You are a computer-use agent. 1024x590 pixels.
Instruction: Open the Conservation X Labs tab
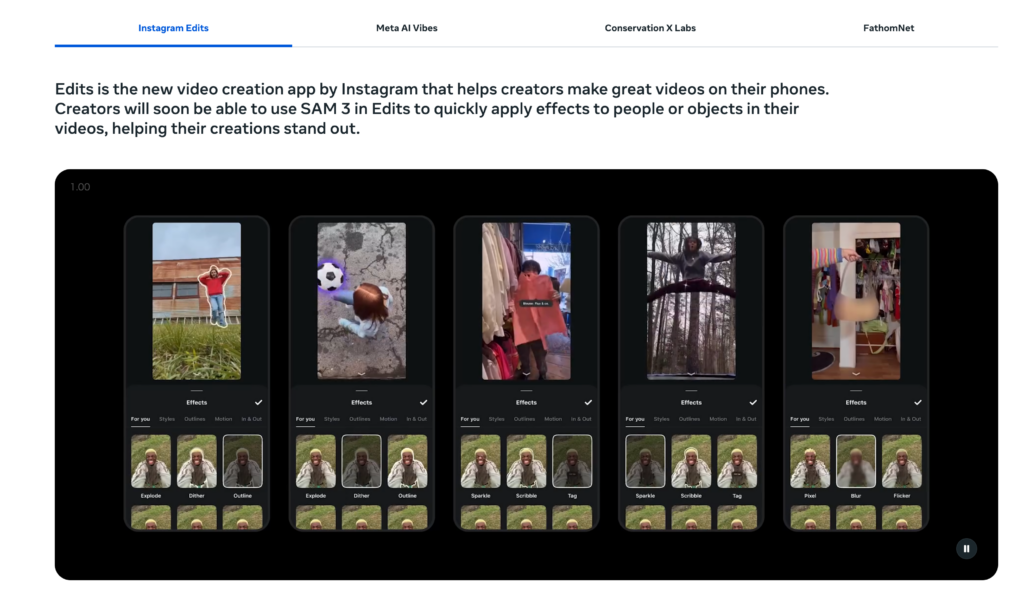pos(650,28)
